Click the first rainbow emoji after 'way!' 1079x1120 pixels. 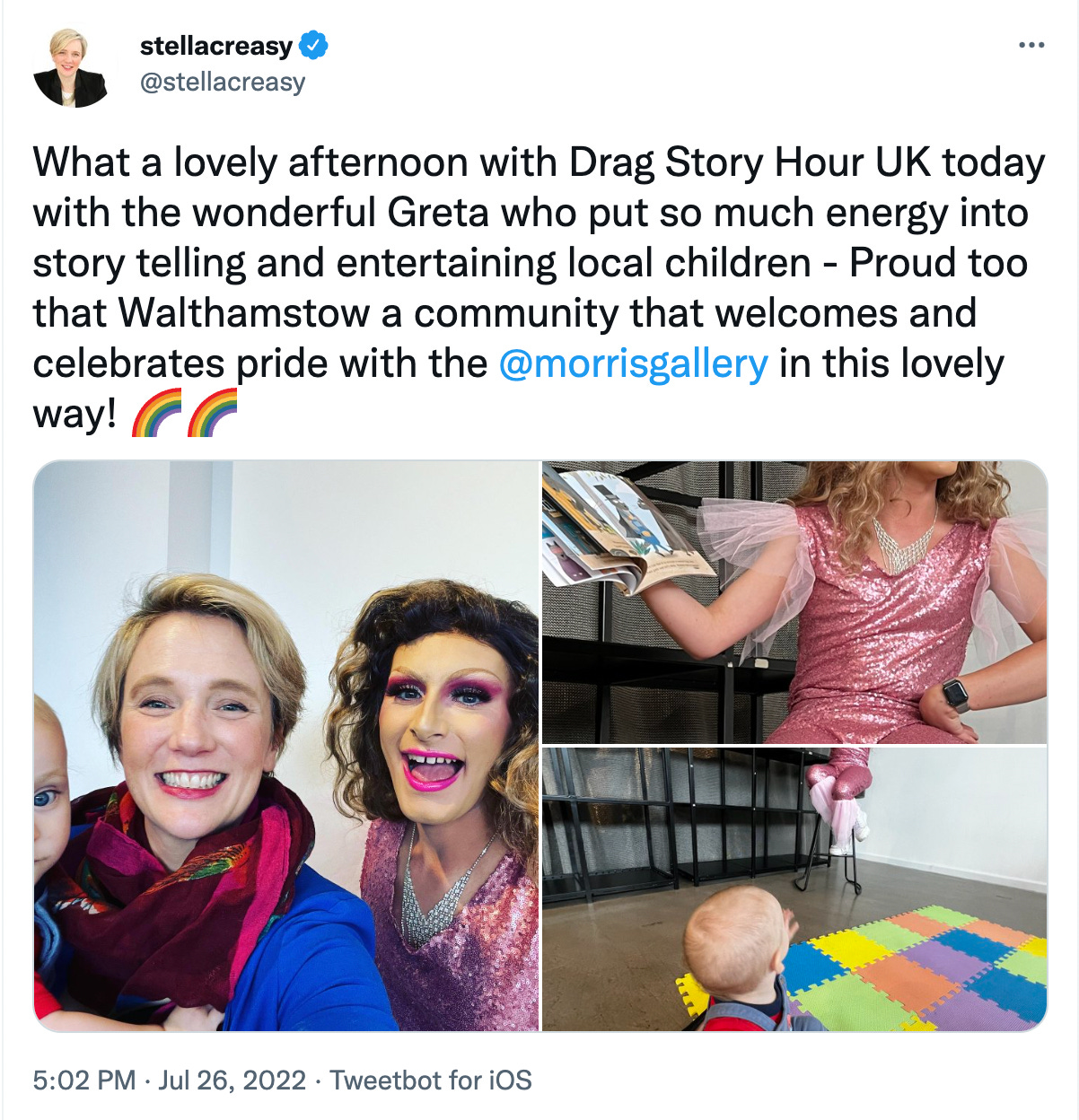pos(156,414)
